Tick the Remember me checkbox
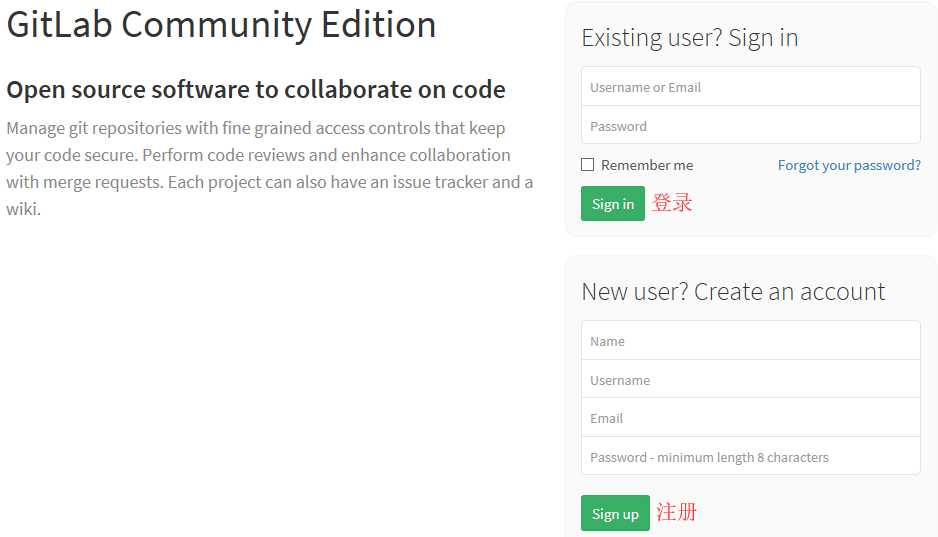 587,164
